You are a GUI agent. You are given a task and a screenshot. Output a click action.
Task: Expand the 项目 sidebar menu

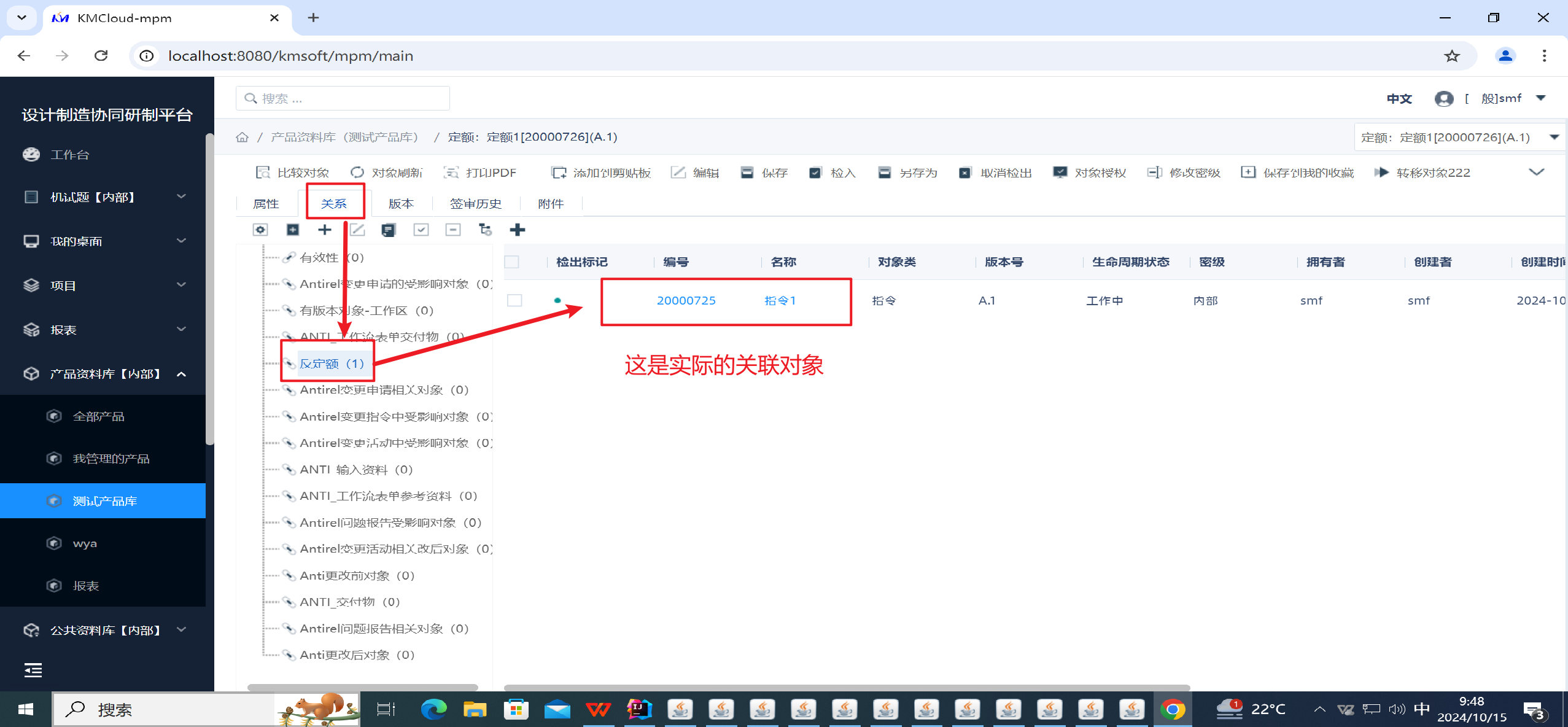click(103, 286)
